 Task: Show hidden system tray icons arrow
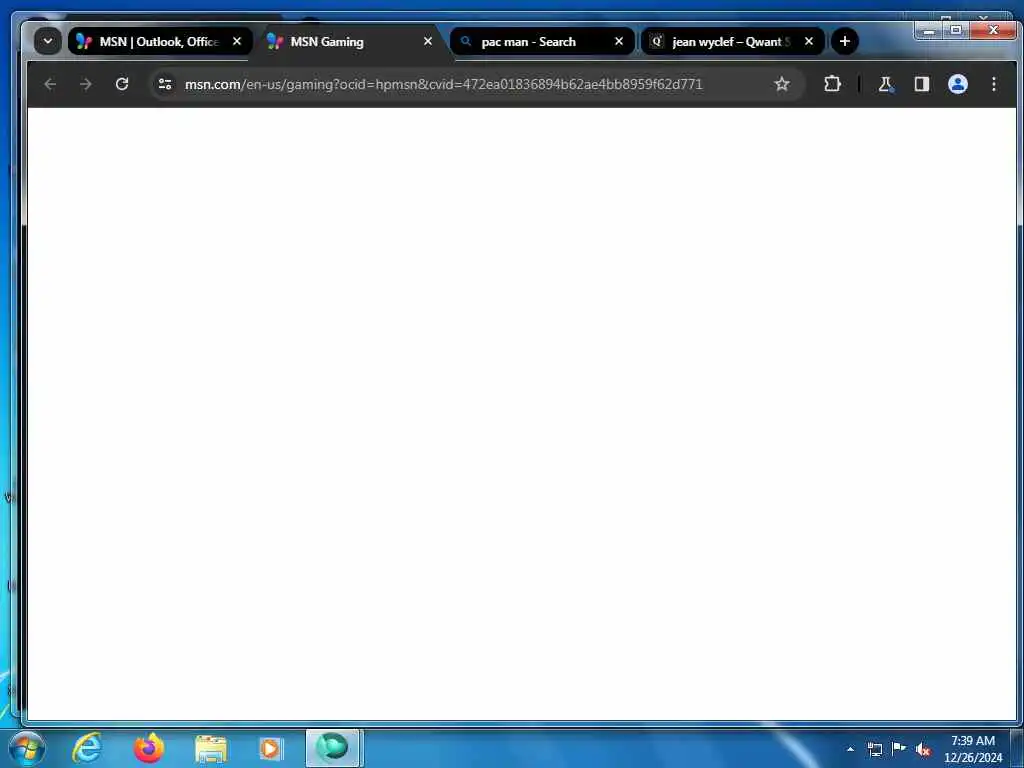pyautogui.click(x=850, y=749)
